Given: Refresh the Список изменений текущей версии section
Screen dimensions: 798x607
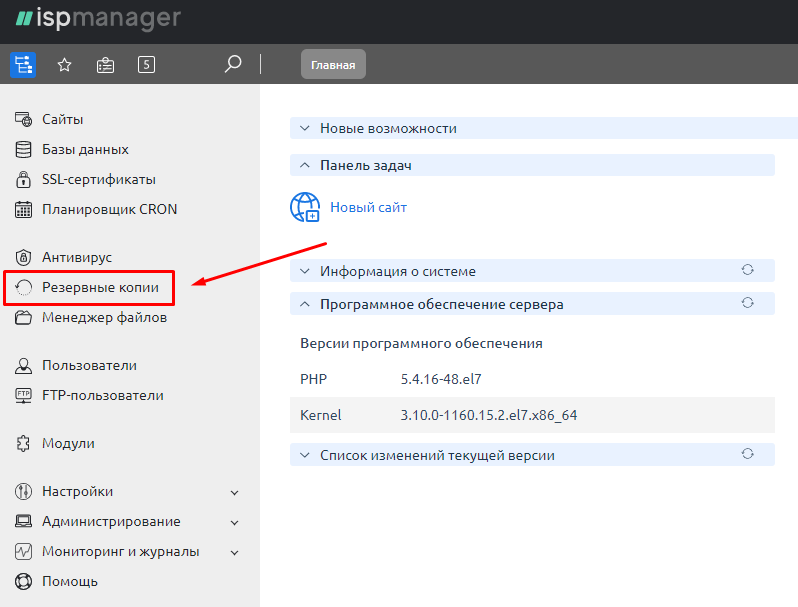Looking at the screenshot, I should tap(746, 454).
